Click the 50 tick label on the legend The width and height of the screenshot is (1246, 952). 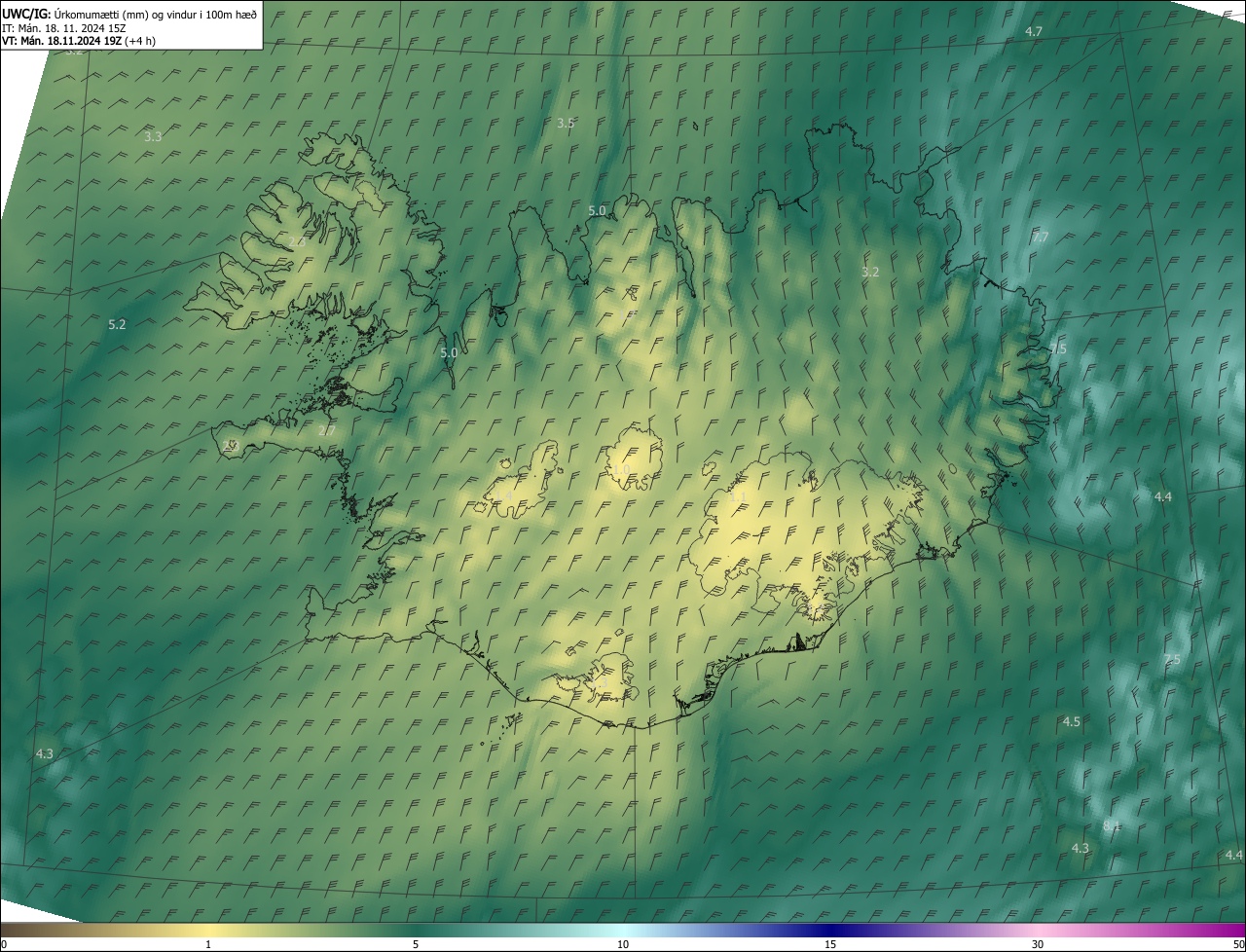coord(1238,944)
